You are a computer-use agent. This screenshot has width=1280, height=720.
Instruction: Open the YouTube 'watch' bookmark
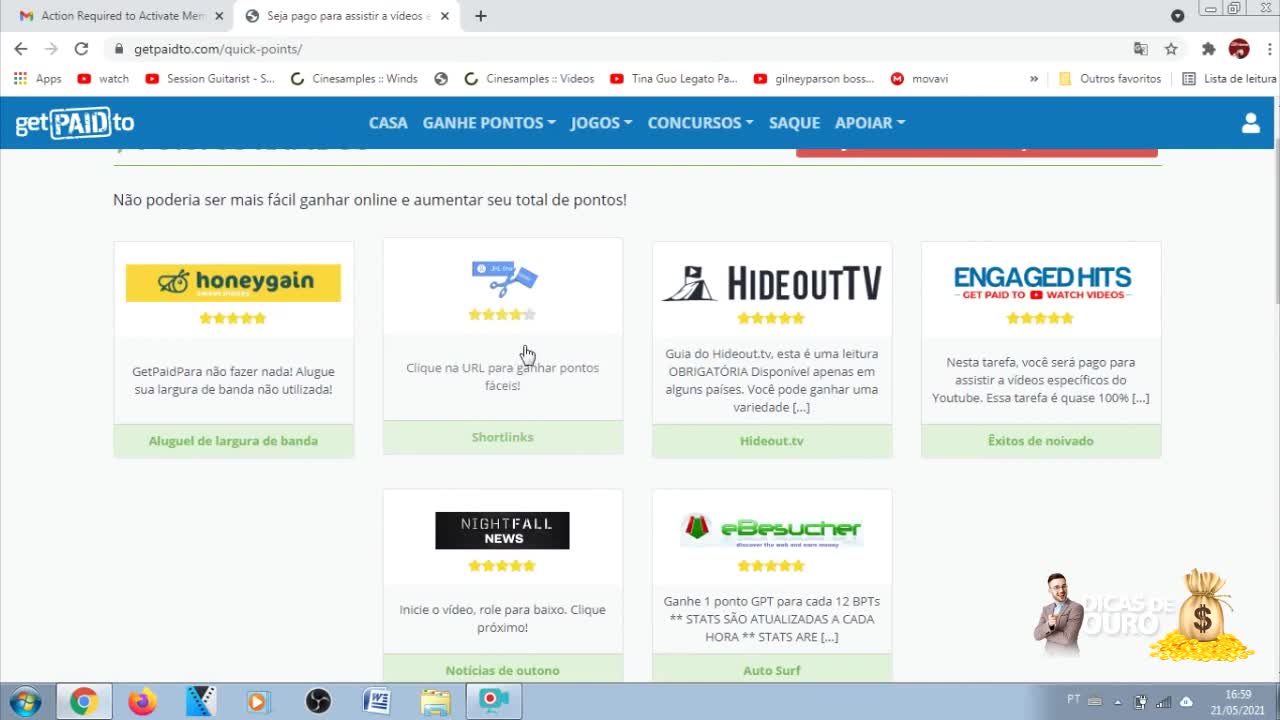pos(103,79)
